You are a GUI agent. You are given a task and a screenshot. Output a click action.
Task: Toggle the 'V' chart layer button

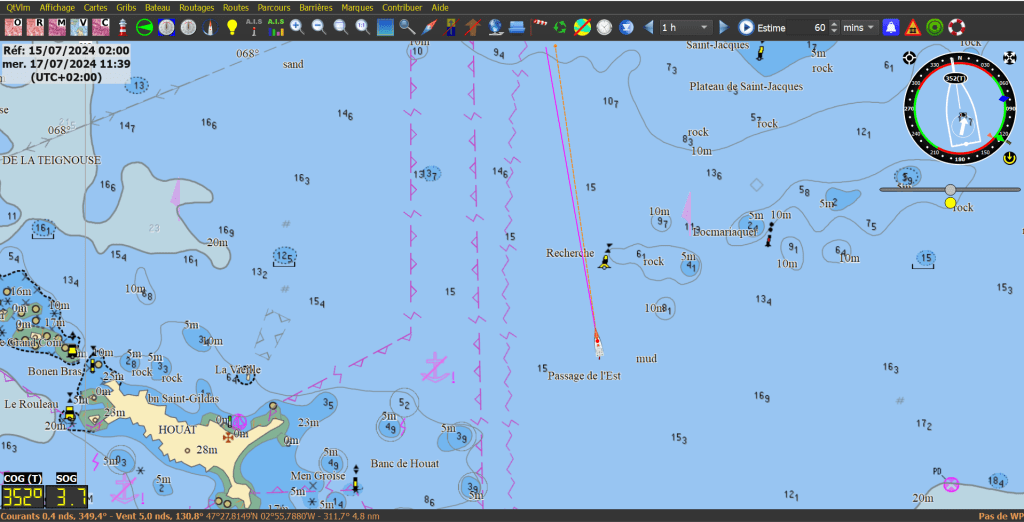coord(79,27)
